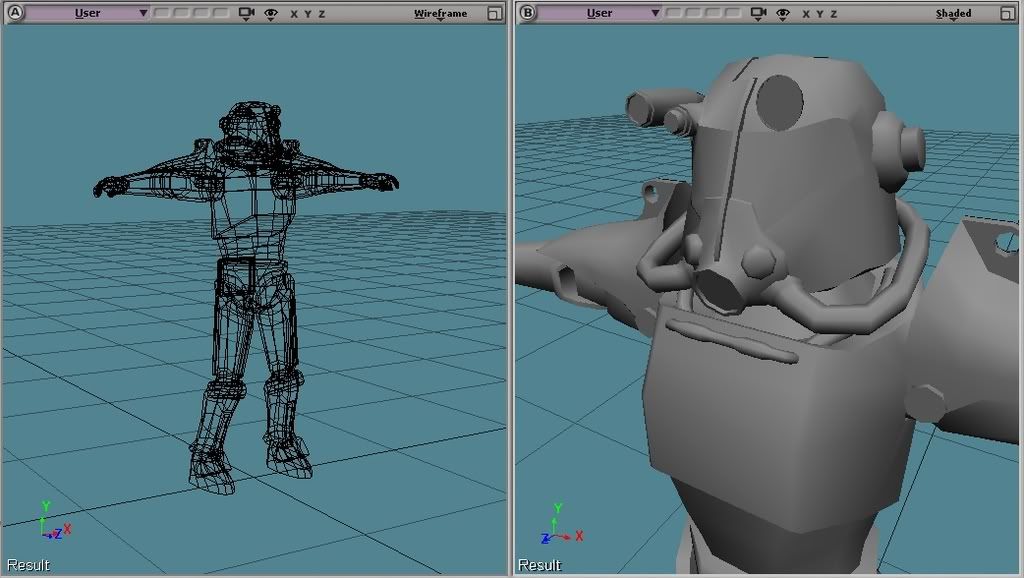
Task: Open the eye visibility menu in viewport B
Action: pyautogui.click(x=783, y=14)
